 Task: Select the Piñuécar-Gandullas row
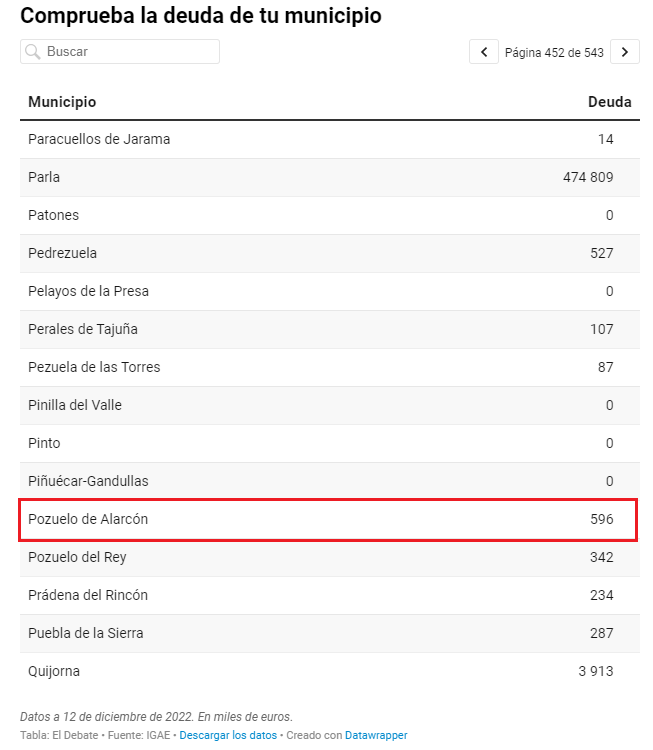point(330,481)
